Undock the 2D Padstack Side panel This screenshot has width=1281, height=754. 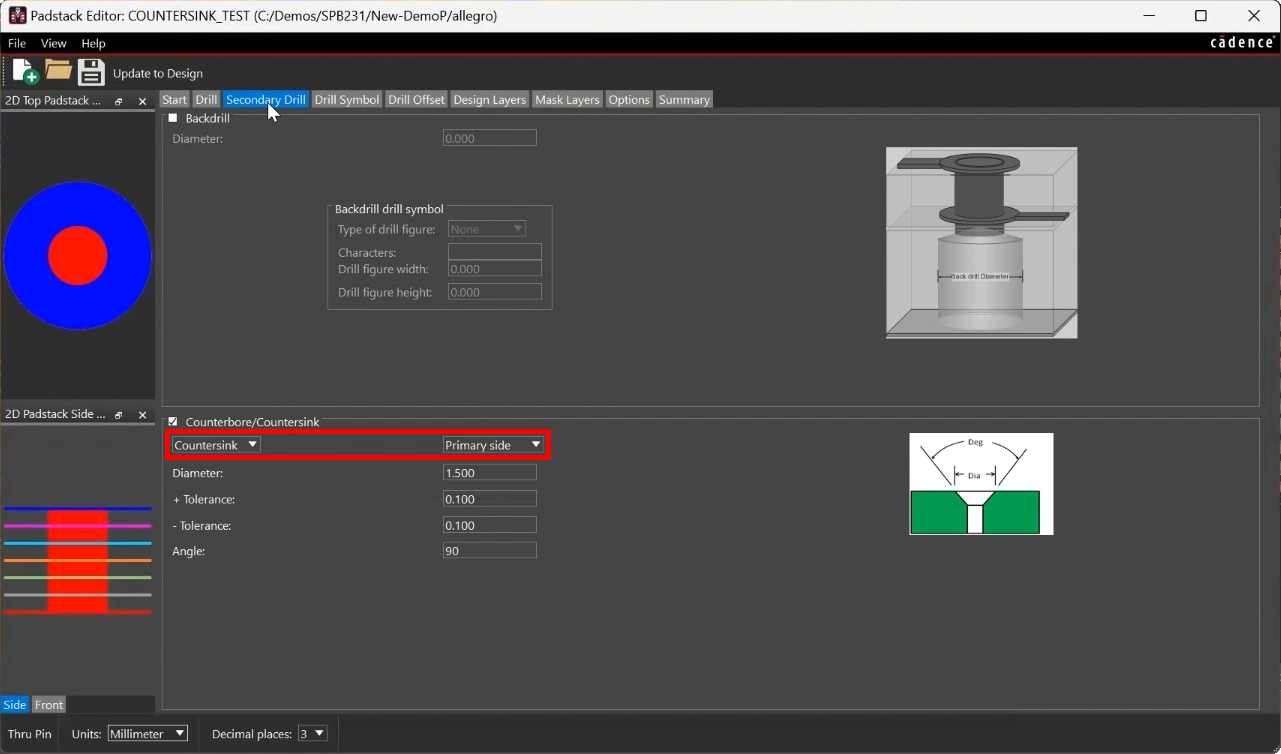118,414
